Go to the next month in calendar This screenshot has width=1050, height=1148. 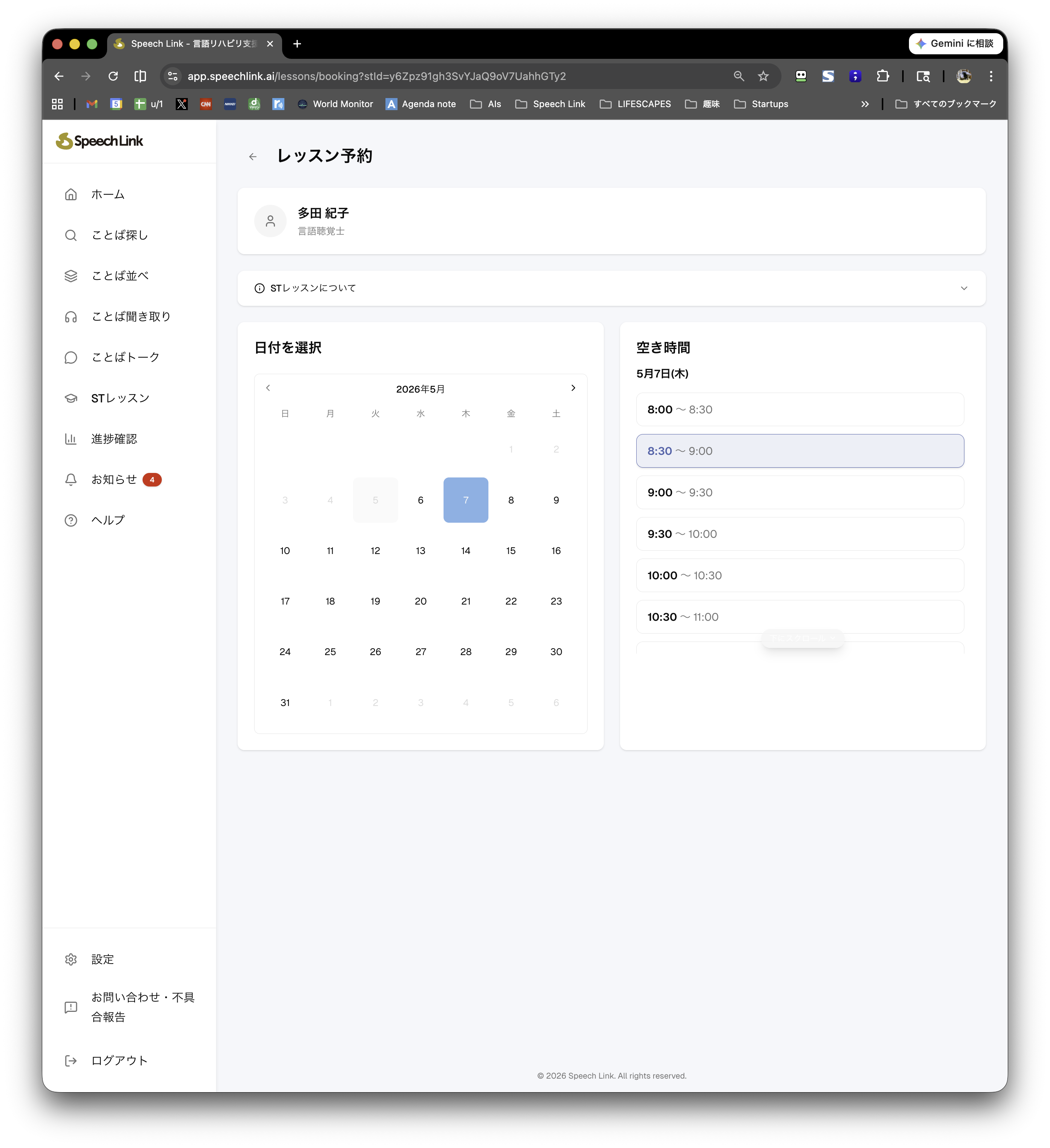[x=573, y=388]
